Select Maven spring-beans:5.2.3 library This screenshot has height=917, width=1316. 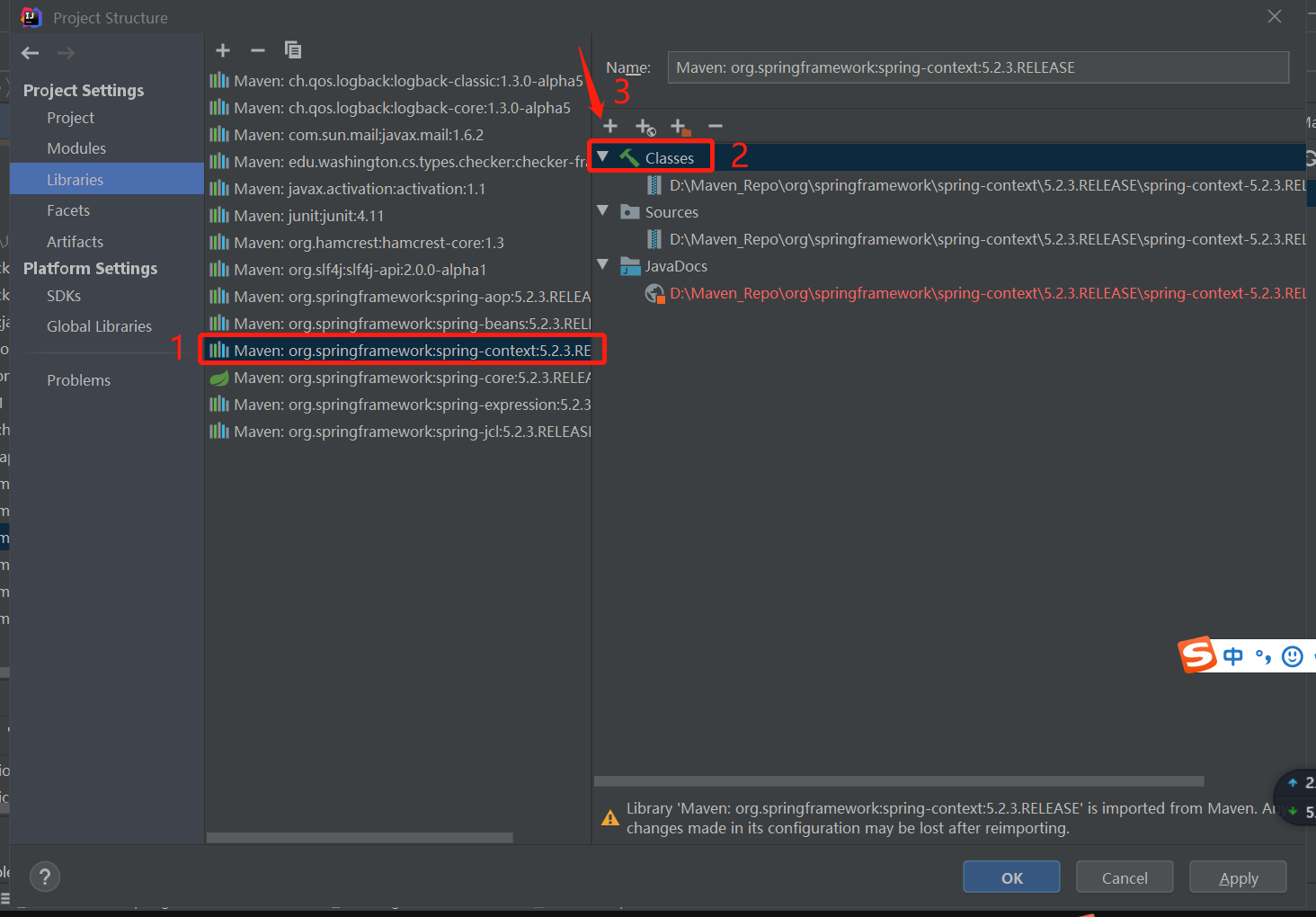click(x=397, y=324)
